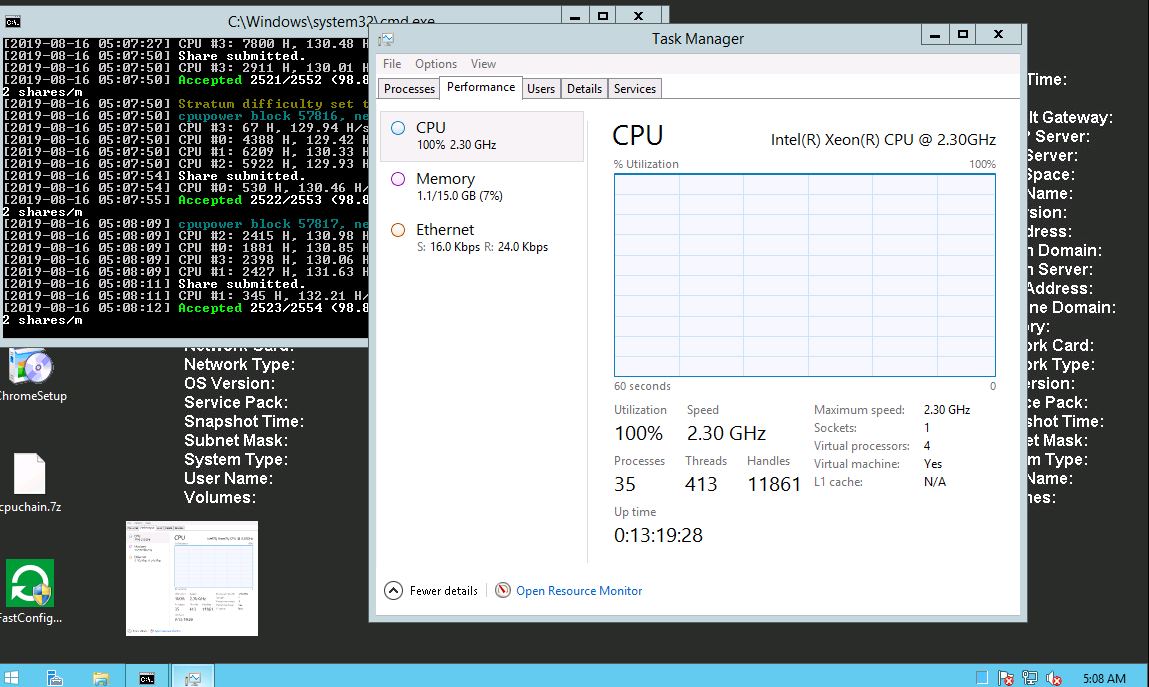This screenshot has width=1149, height=687.
Task: Go to the Details tab
Action: click(x=584, y=89)
